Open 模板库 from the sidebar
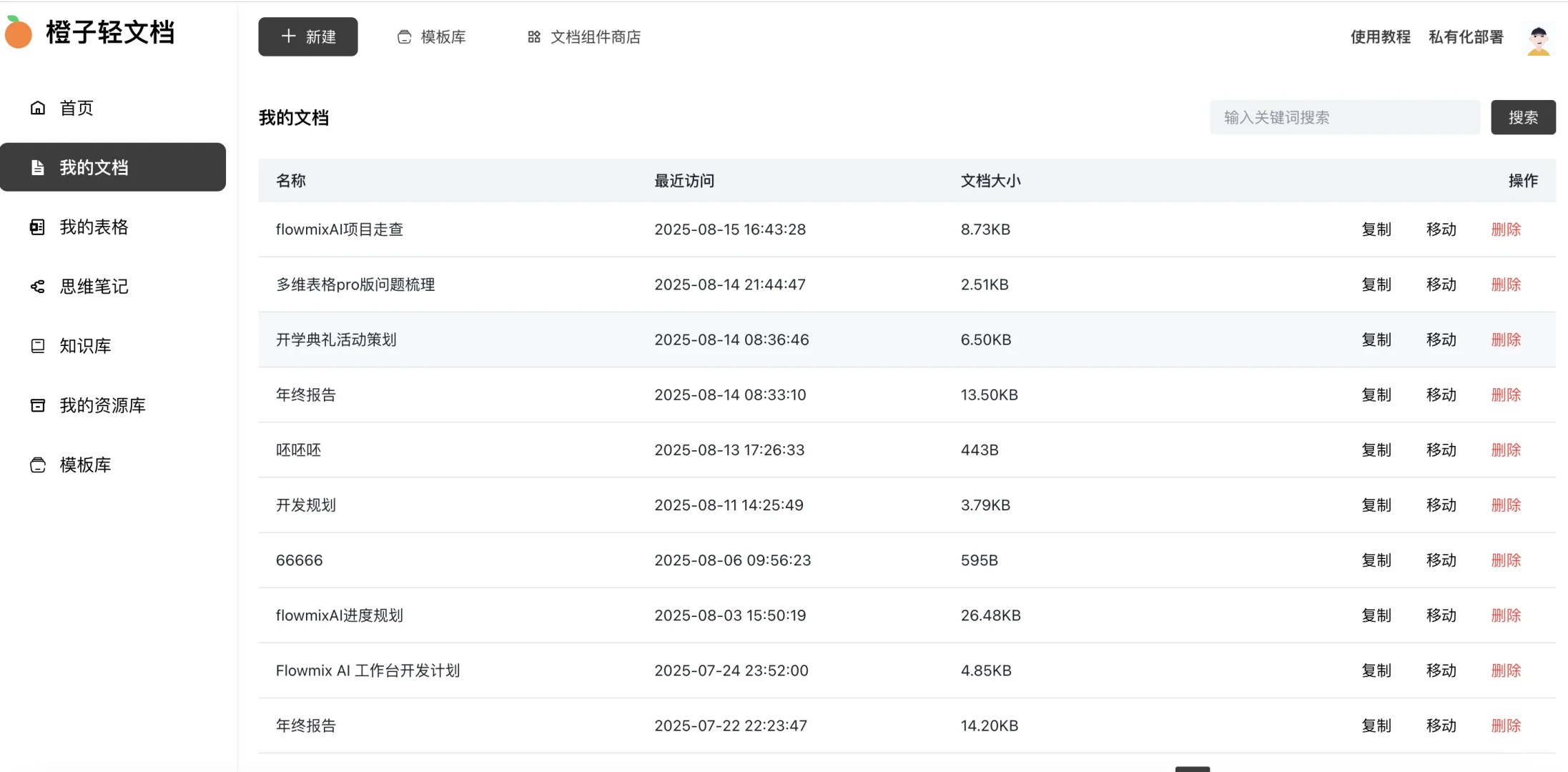1568x772 pixels. pyautogui.click(x=85, y=465)
